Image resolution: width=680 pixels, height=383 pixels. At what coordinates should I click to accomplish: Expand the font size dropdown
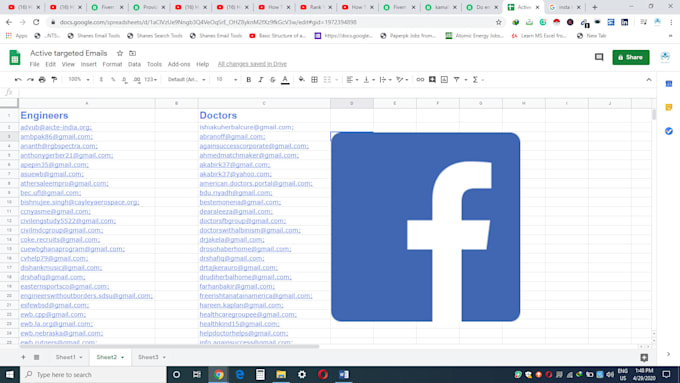point(226,79)
